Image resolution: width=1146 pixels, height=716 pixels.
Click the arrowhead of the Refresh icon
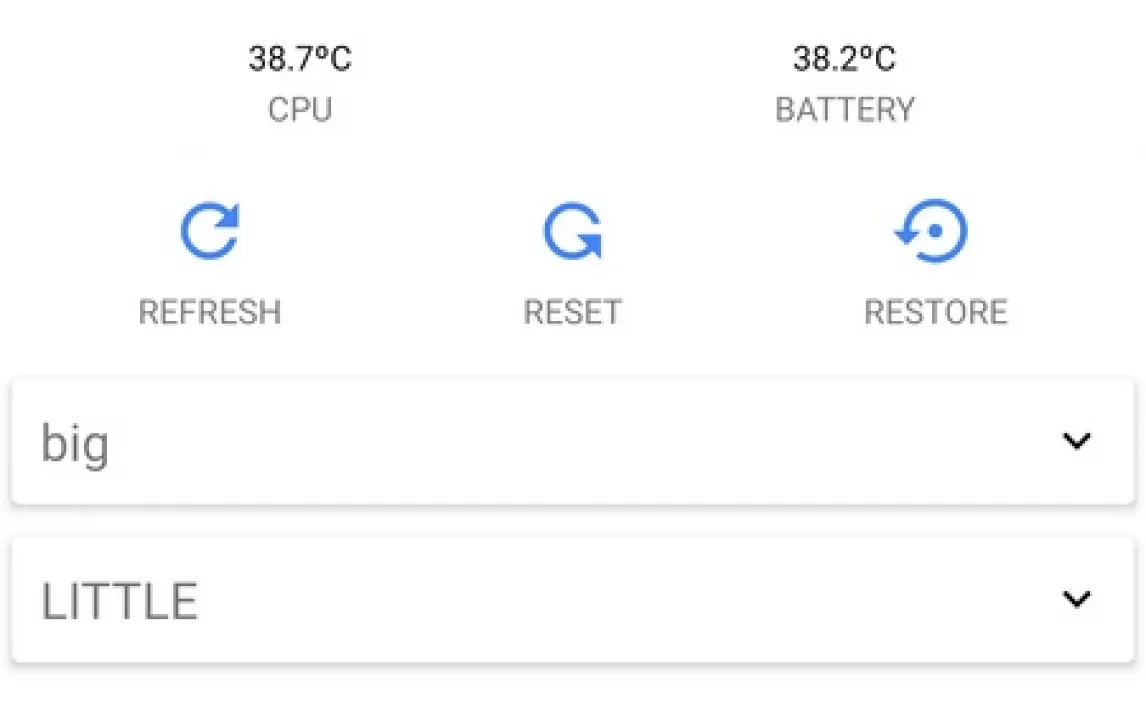tap(229, 213)
